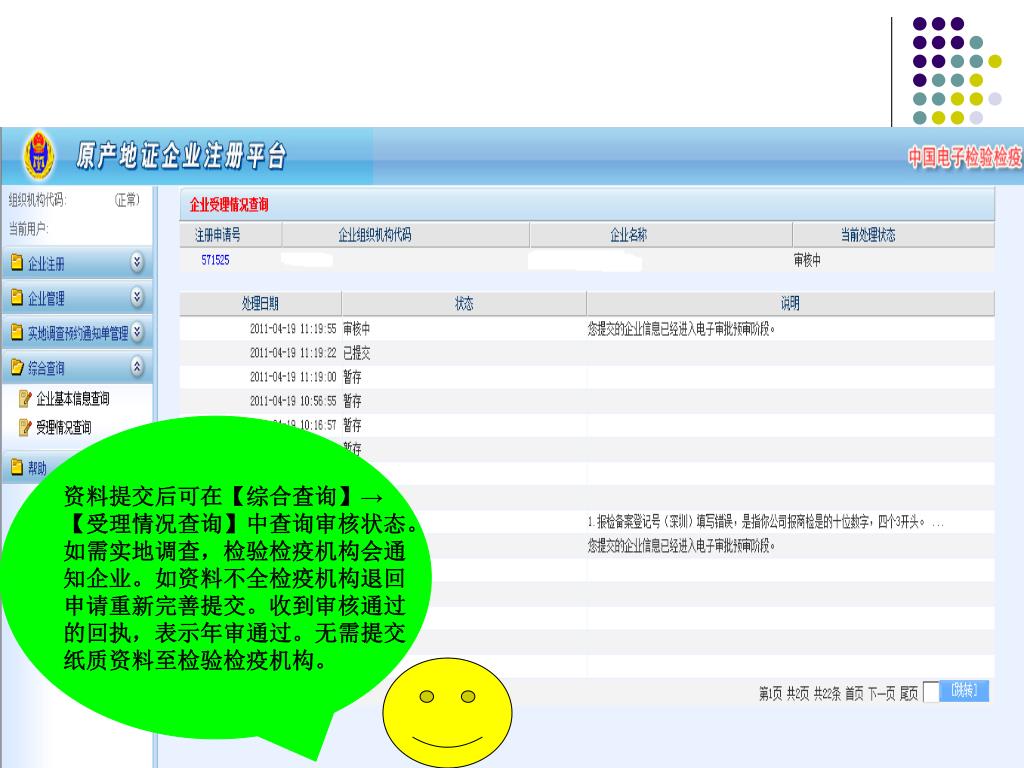This screenshot has height=768, width=1024.
Task: Click the 企业注册 folder icon
Action: point(17,263)
